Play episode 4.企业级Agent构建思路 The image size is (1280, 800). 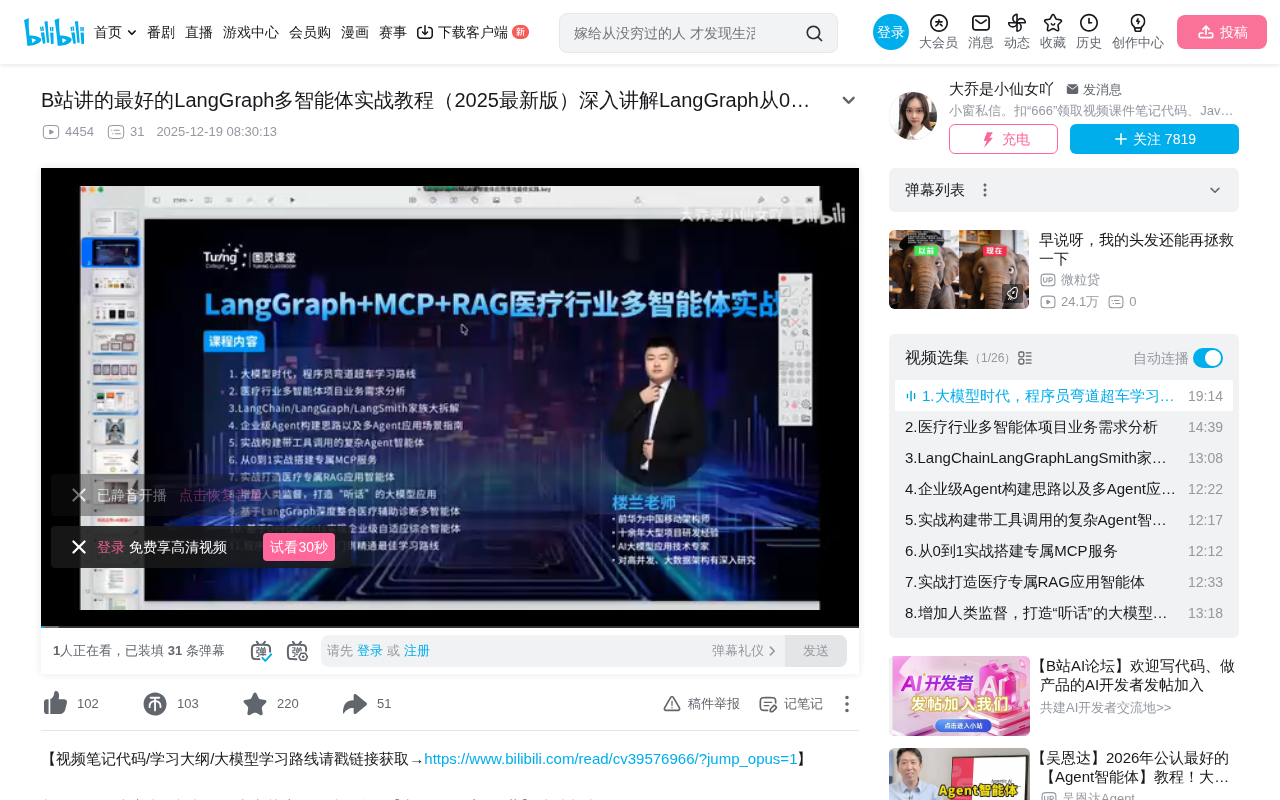(x=1064, y=489)
